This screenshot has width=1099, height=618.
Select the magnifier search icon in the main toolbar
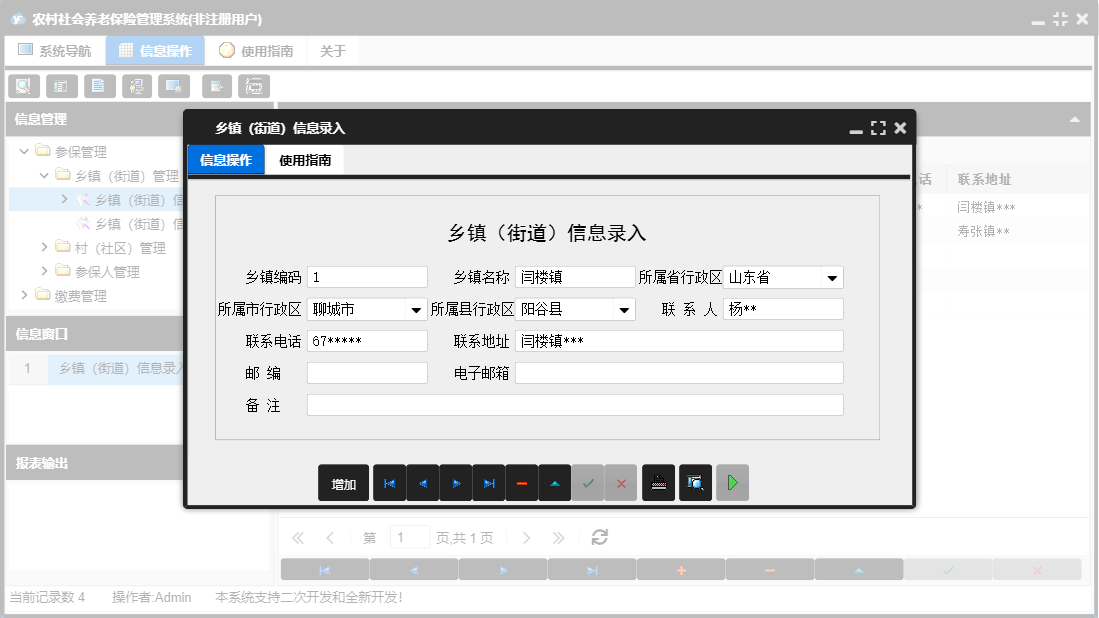(x=22, y=85)
